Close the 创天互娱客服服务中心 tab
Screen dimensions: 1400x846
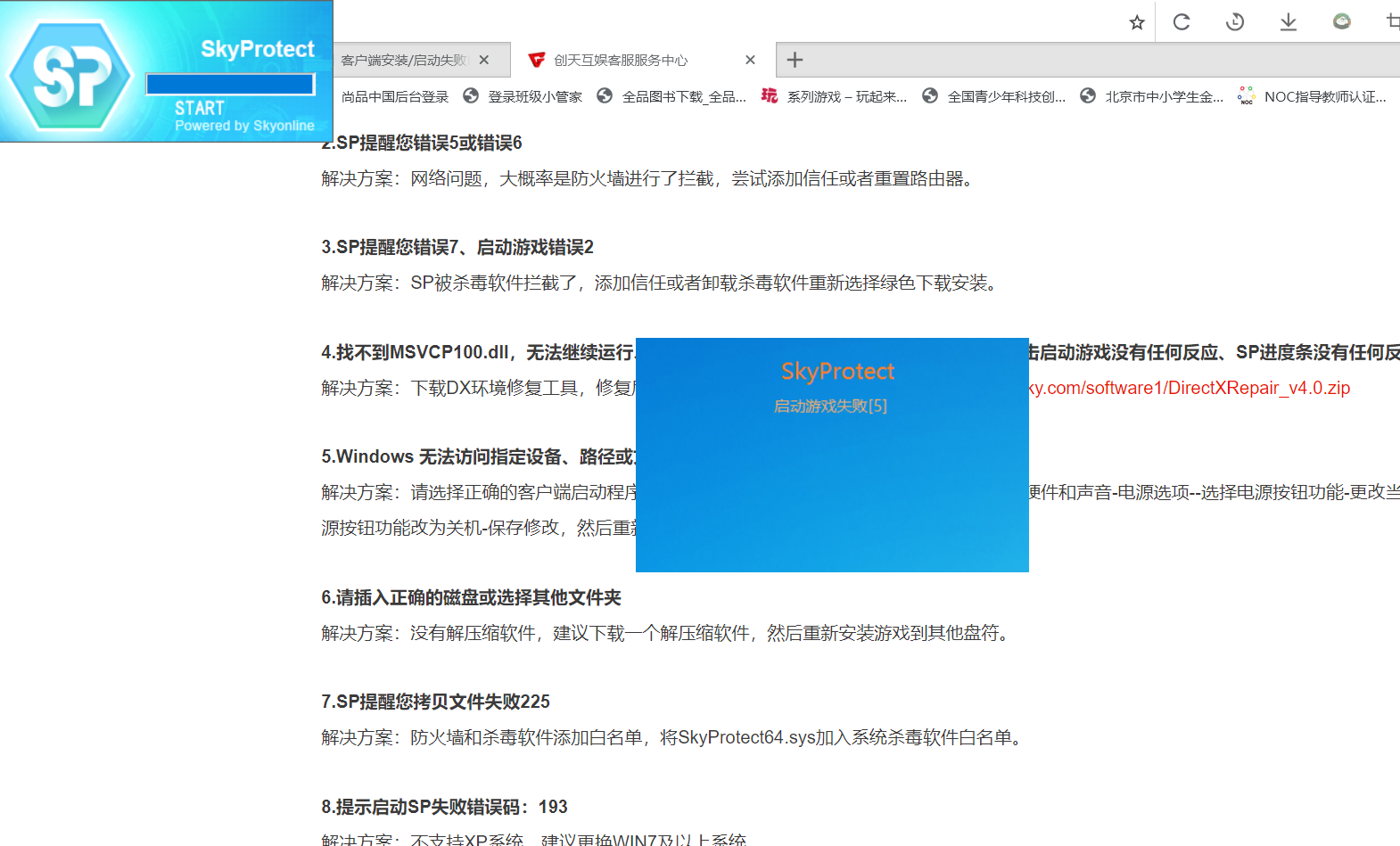pos(750,60)
